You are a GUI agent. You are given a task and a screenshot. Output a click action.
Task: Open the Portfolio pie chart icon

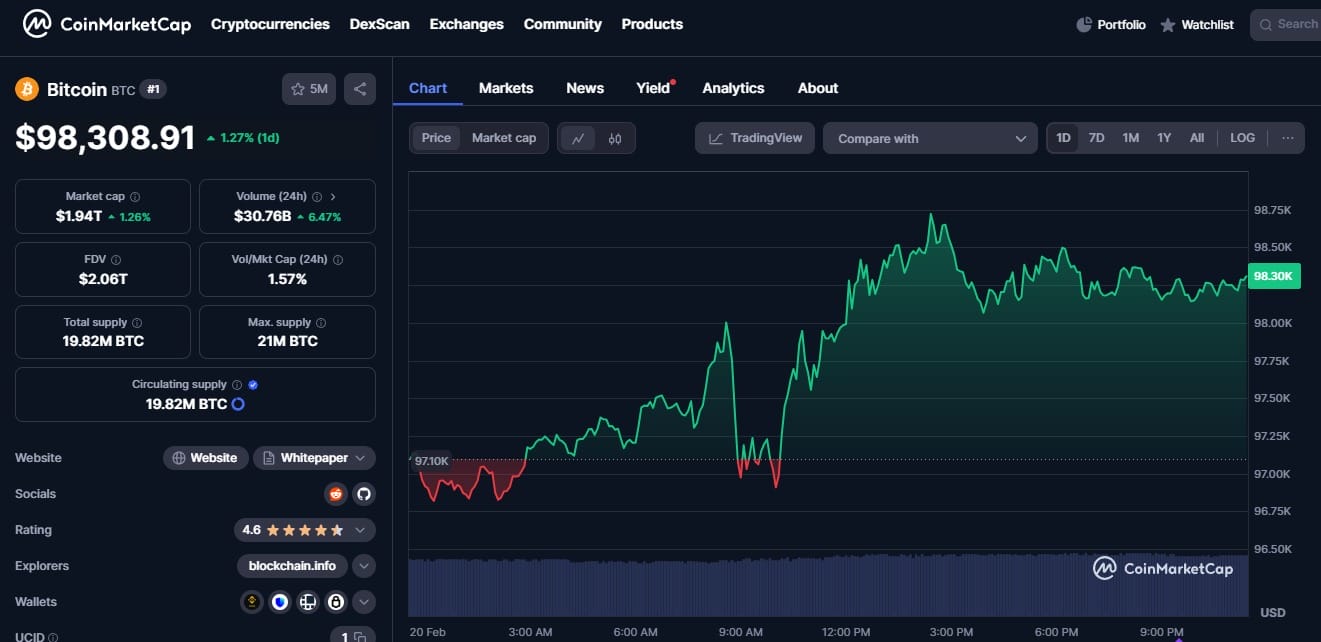click(x=1084, y=24)
